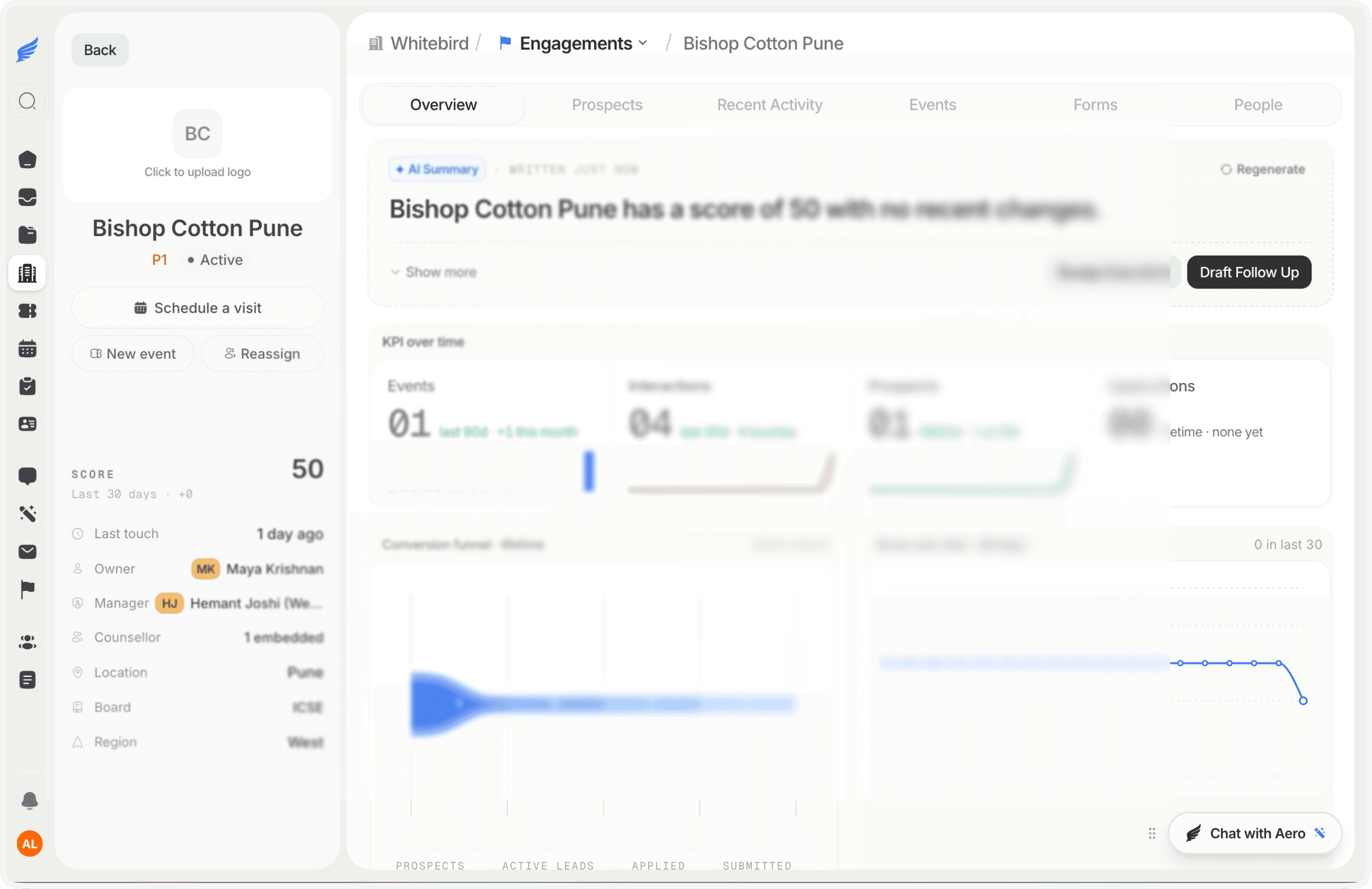Open the document list sidebar icon

[27, 680]
